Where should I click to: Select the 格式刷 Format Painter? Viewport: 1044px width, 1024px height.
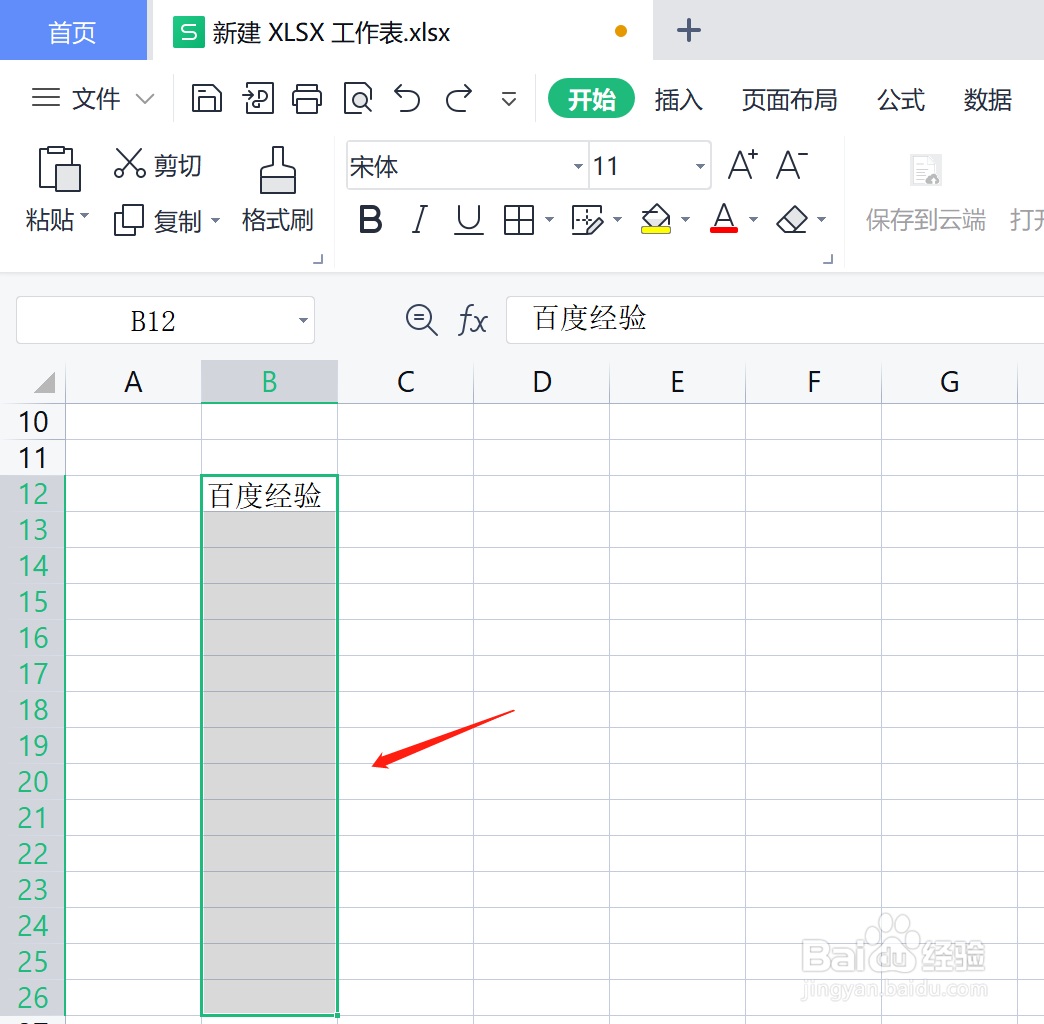(x=278, y=190)
